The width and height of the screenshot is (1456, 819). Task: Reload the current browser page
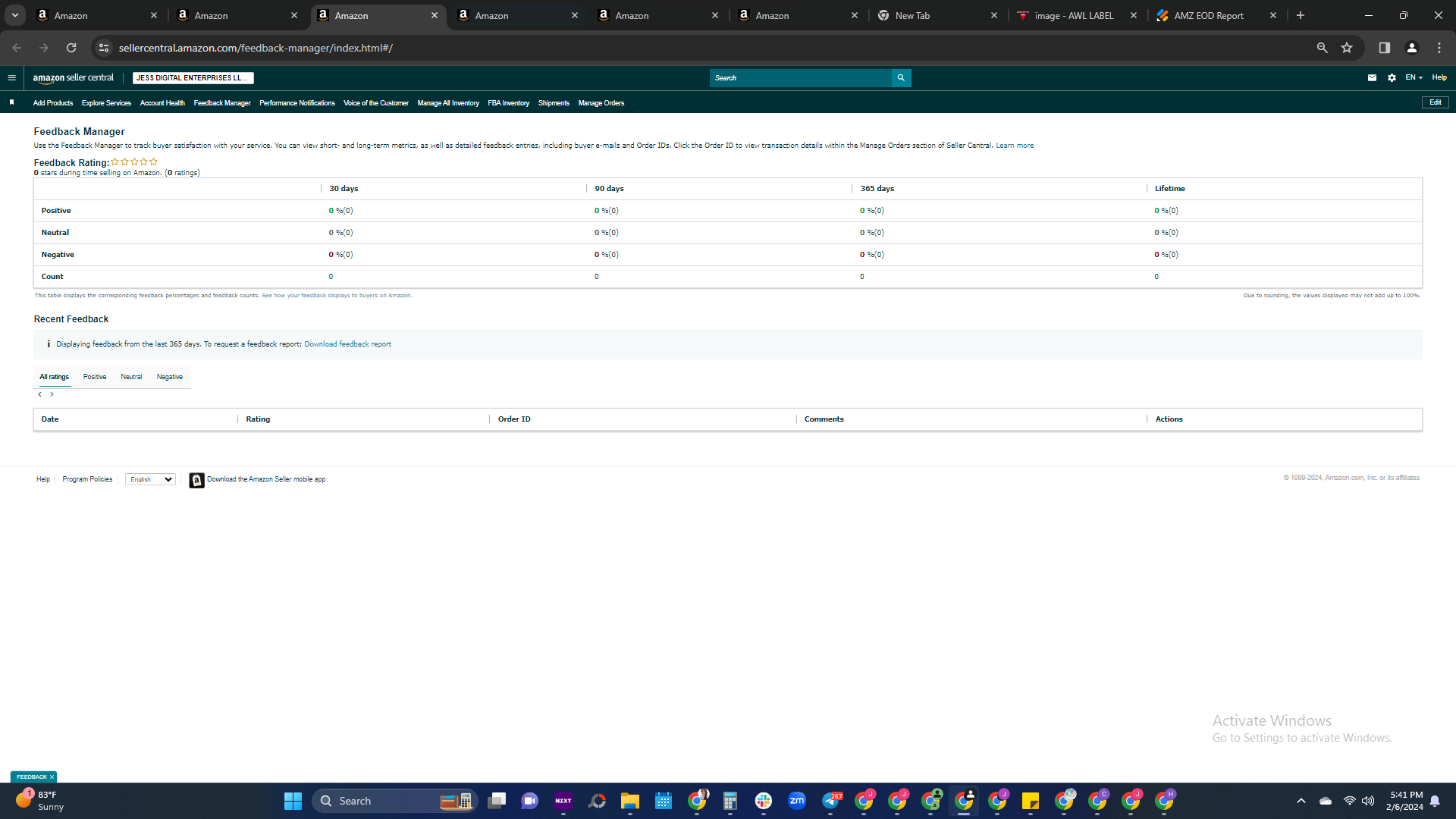tap(71, 48)
